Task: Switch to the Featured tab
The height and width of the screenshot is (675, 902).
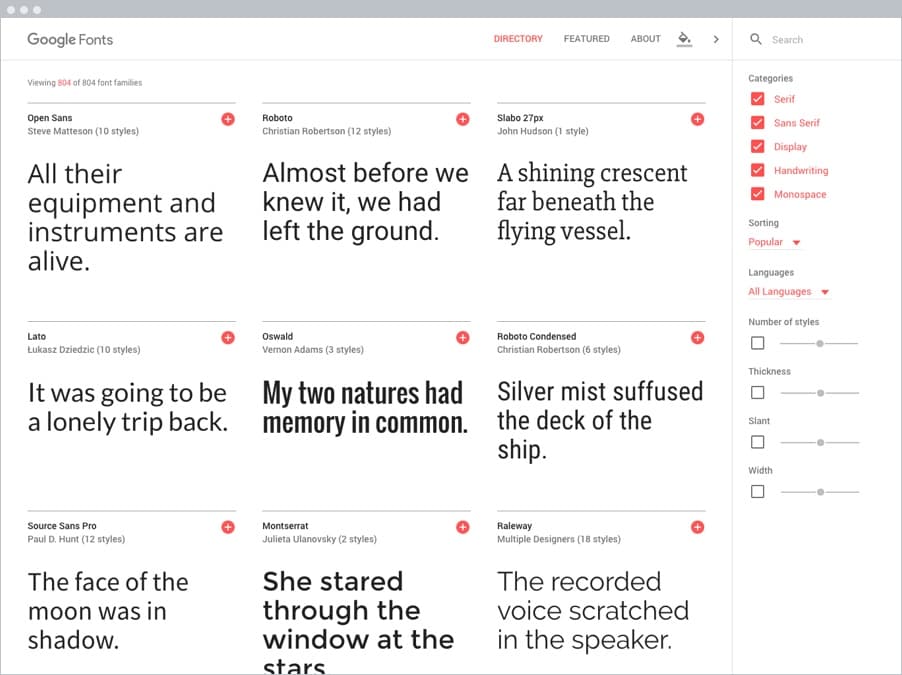Action: [x=586, y=39]
